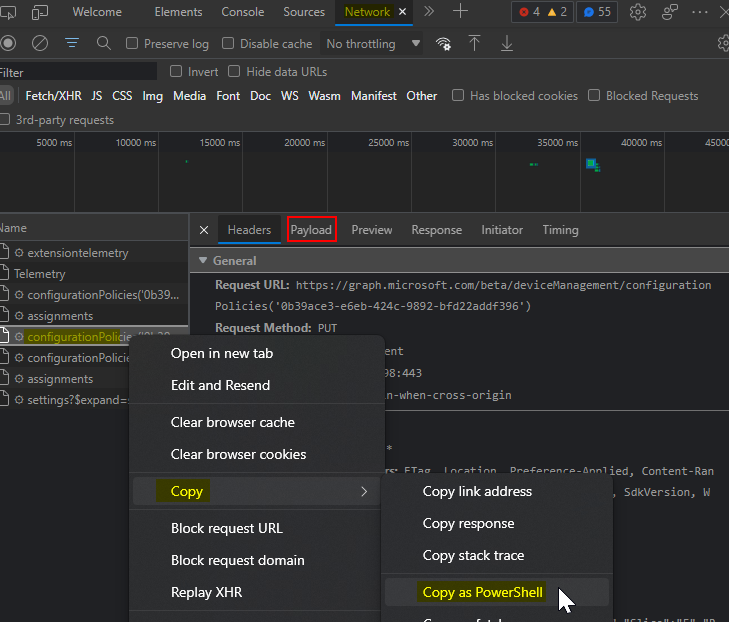The height and width of the screenshot is (622, 729).
Task: Check the Invert filter checkbox
Action: coord(176,71)
